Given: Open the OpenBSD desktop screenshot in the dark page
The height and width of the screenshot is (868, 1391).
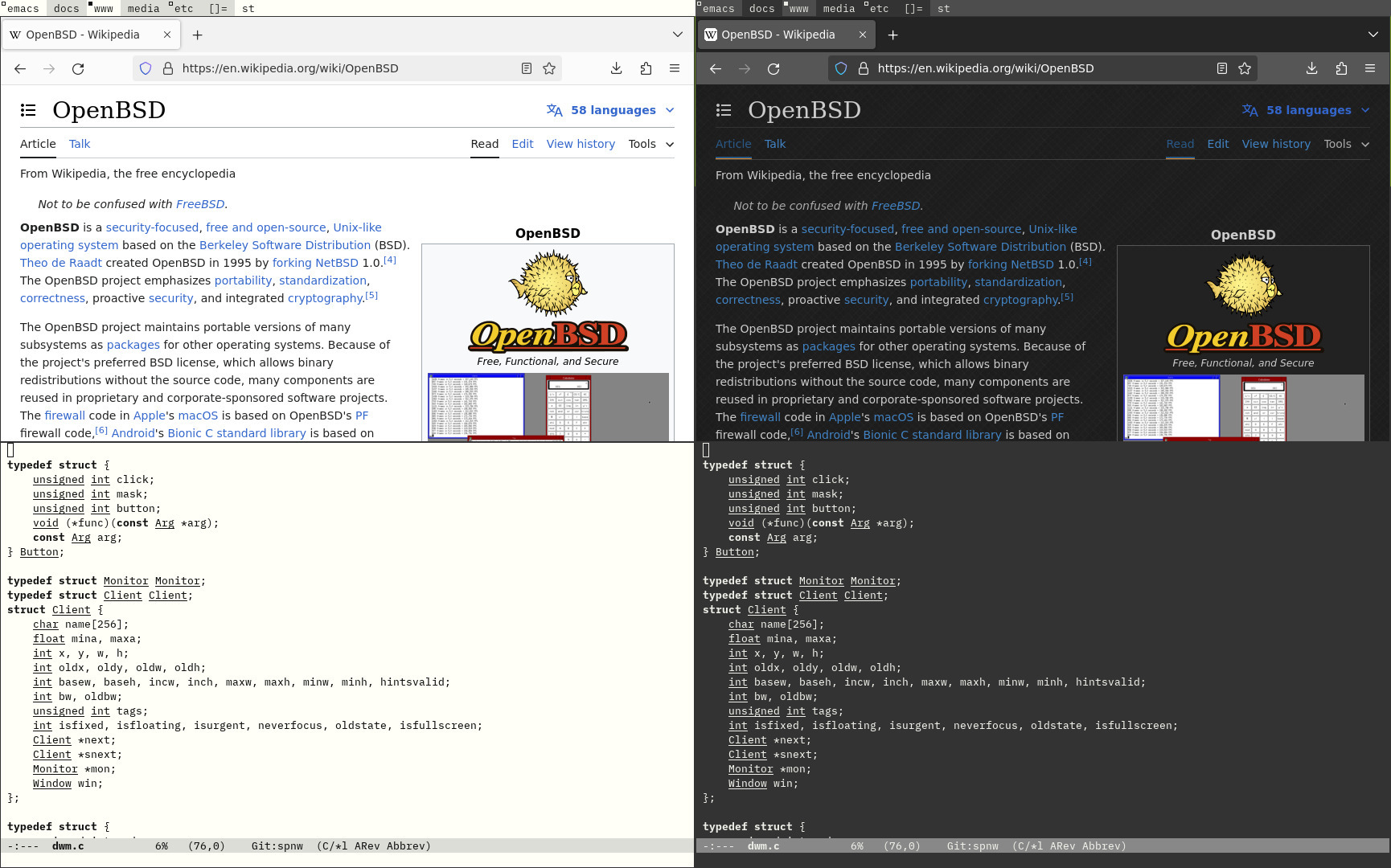Looking at the screenshot, I should click(1243, 407).
